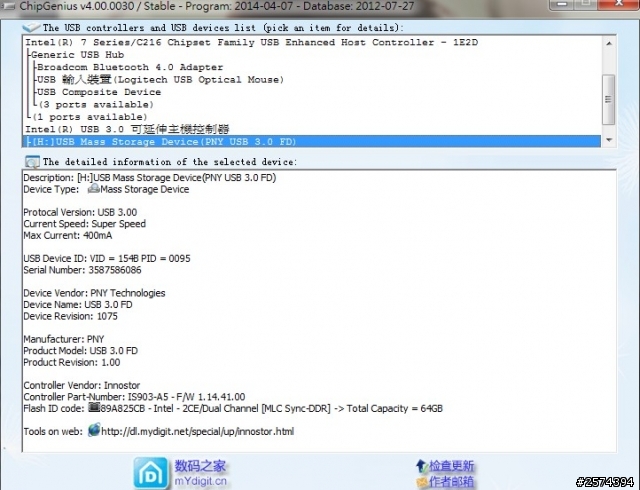This screenshot has height=490, width=640.
Task: Open the 检查更新 check update link
Action: click(x=451, y=466)
